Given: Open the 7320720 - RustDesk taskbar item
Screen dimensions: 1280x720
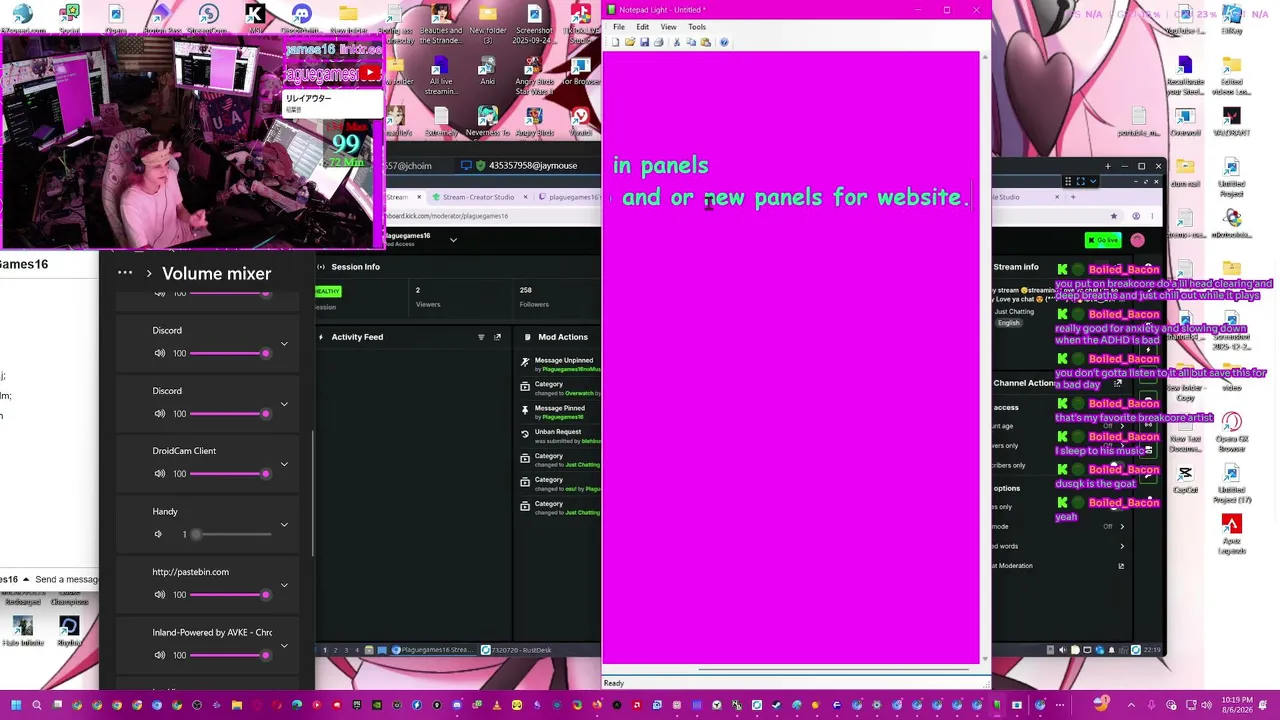Looking at the screenshot, I should coord(517,650).
